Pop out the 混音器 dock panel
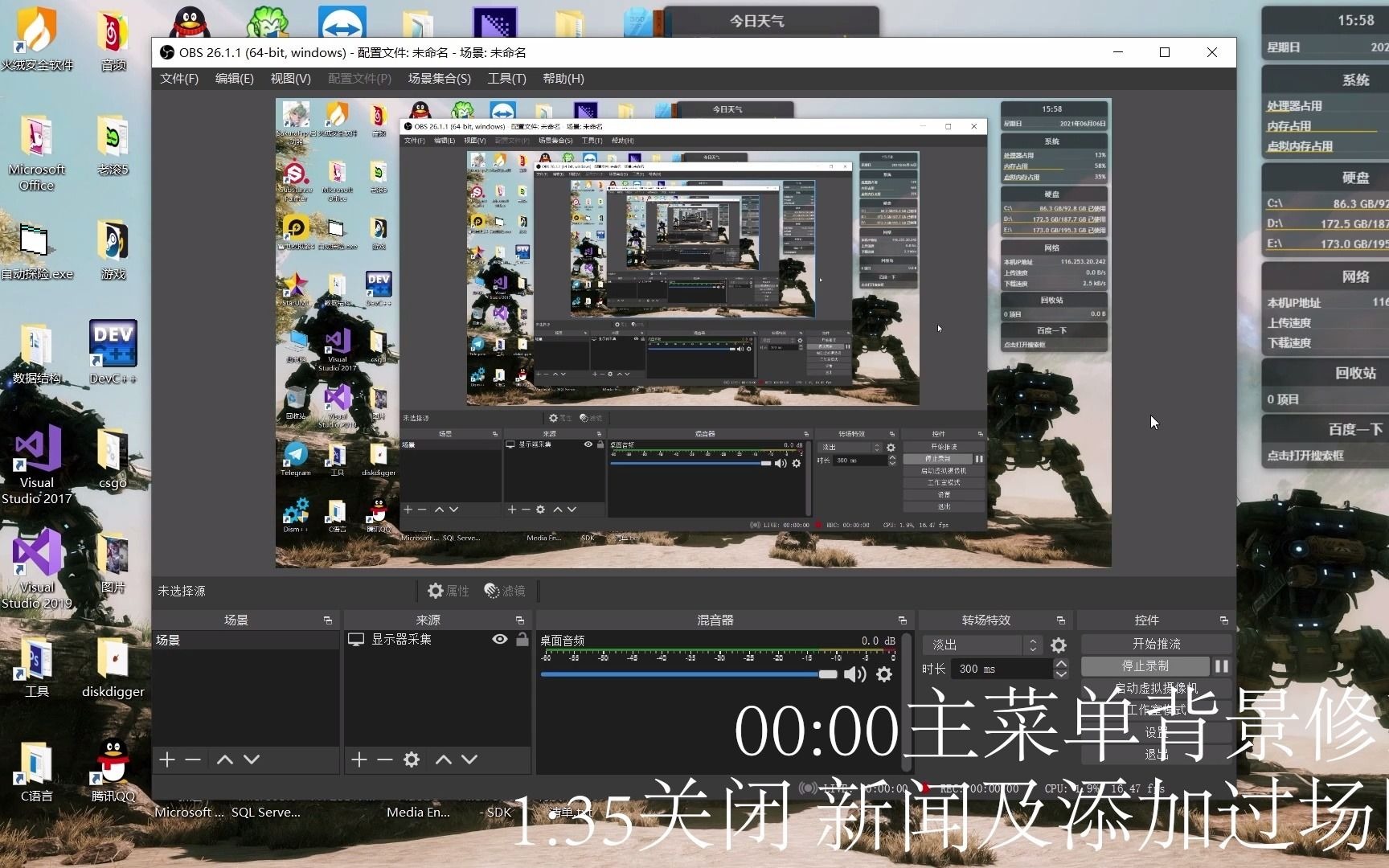The height and width of the screenshot is (868, 1389). coord(903,620)
